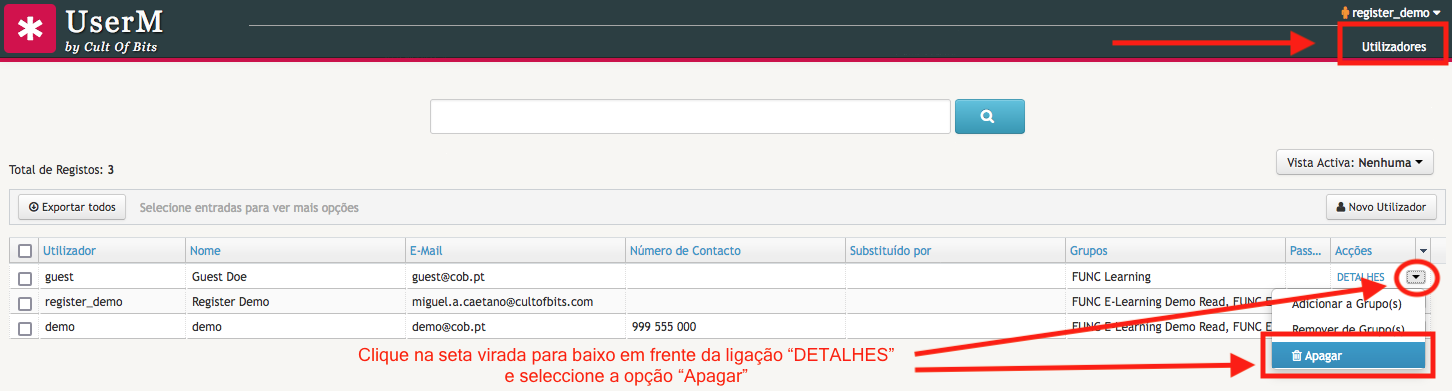Click the guest@cob.pt email cell
This screenshot has height=391, width=1452.
click(x=448, y=276)
